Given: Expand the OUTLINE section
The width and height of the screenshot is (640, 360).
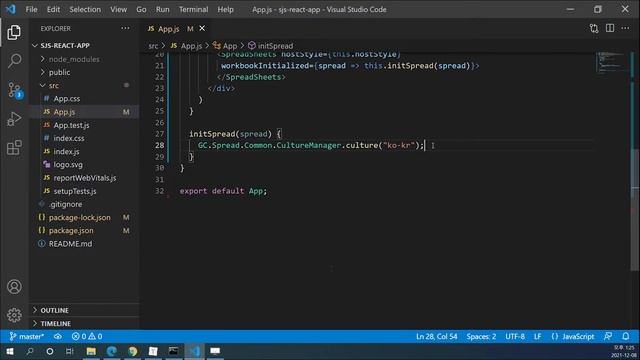Looking at the screenshot, I should (x=54, y=310).
